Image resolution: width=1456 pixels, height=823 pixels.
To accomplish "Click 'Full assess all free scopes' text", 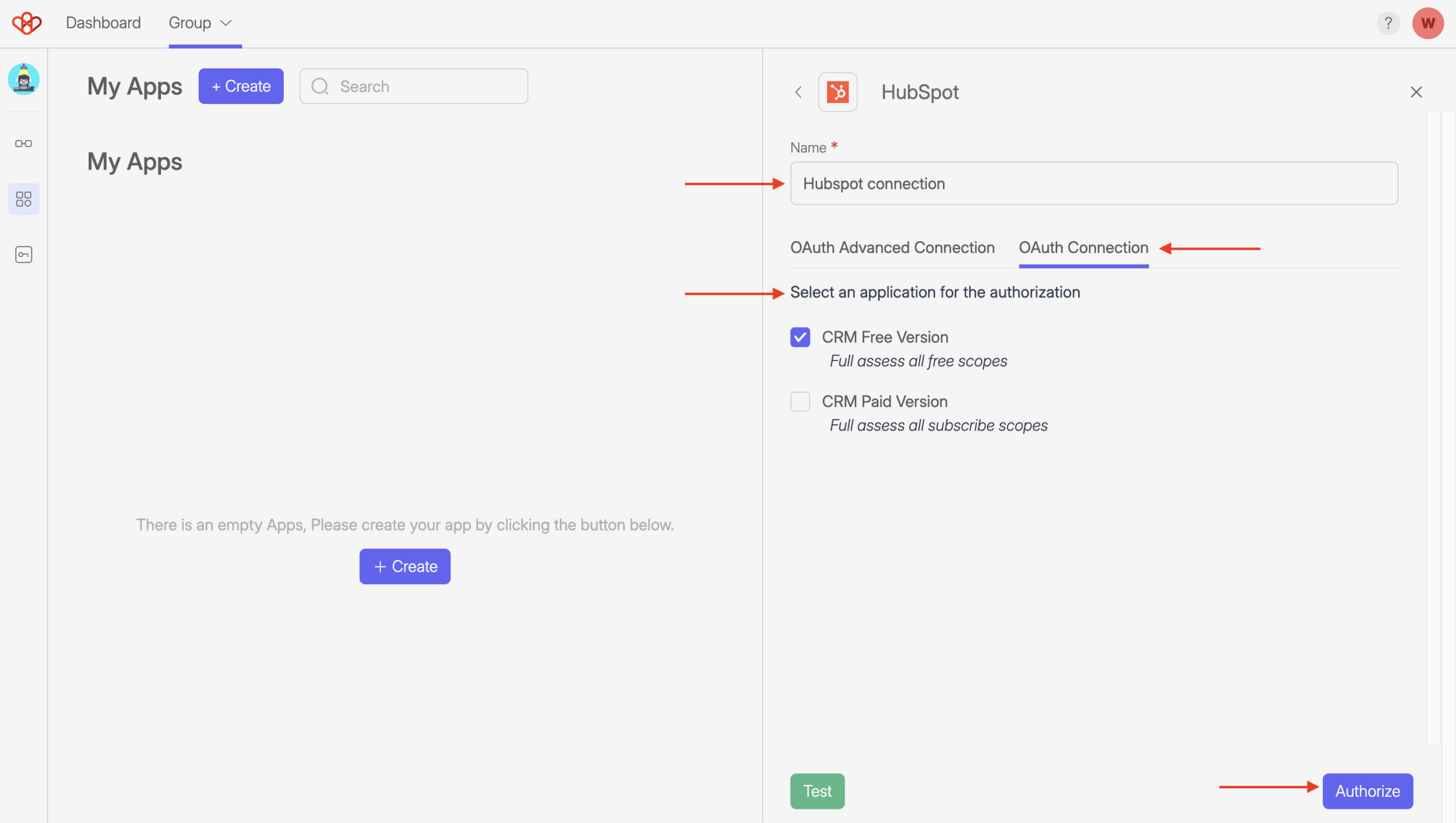I will pyautogui.click(x=919, y=361).
